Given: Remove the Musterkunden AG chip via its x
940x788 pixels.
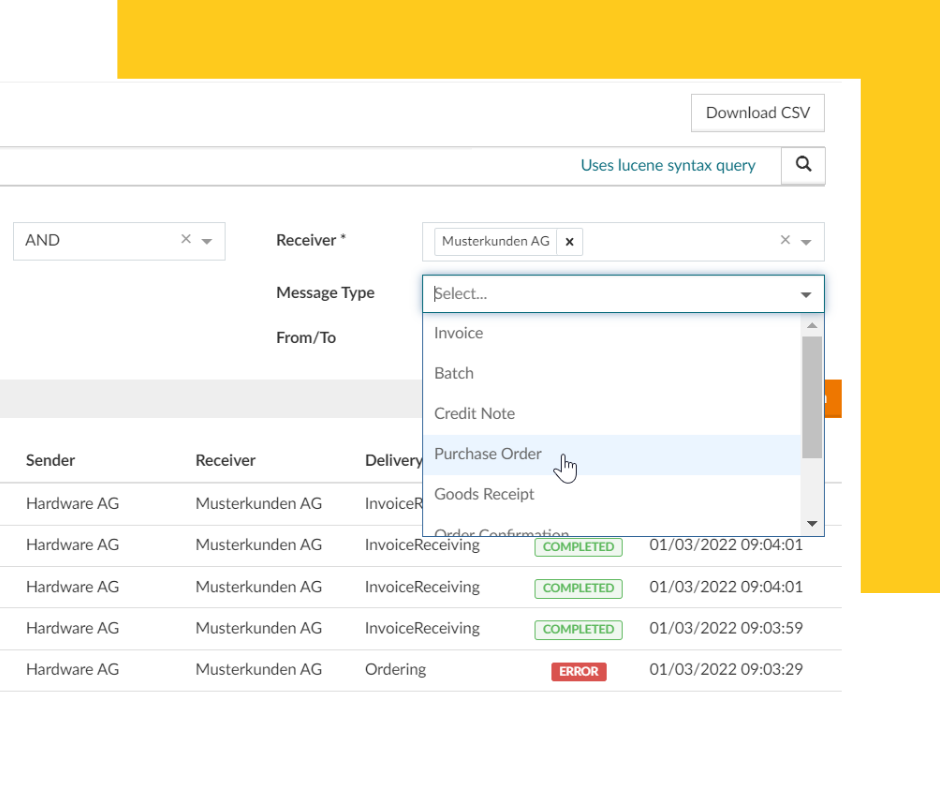Looking at the screenshot, I should point(569,241).
